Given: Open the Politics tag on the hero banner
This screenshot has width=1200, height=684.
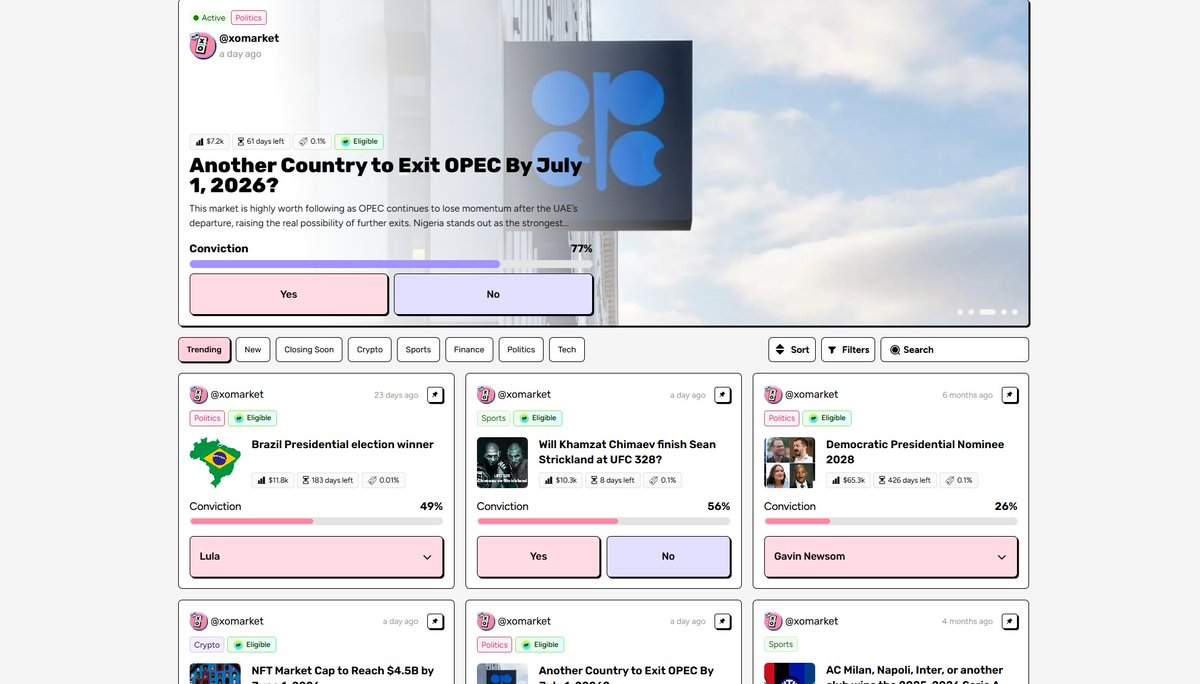Looking at the screenshot, I should [x=248, y=18].
